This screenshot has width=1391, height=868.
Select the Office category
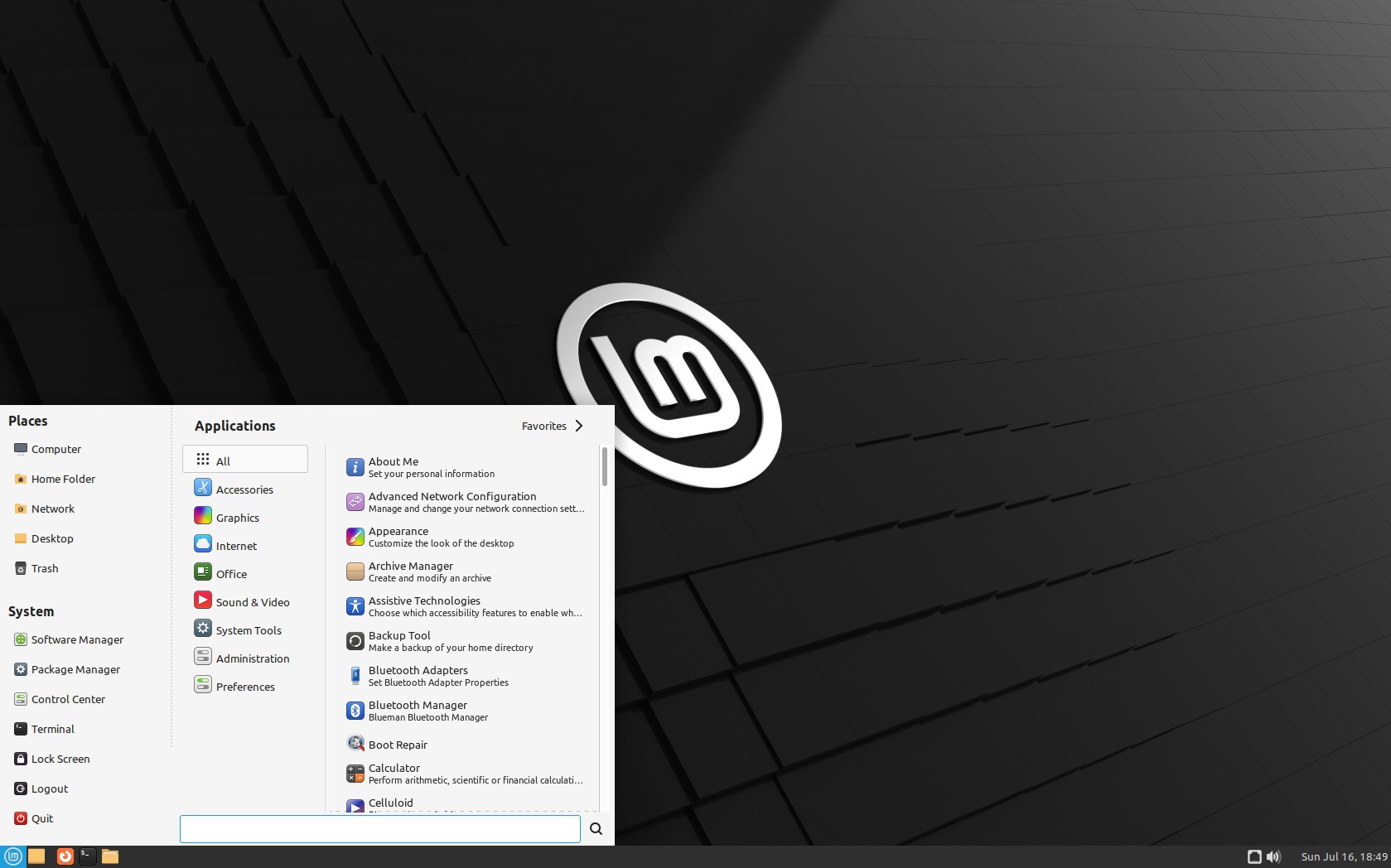click(245, 573)
